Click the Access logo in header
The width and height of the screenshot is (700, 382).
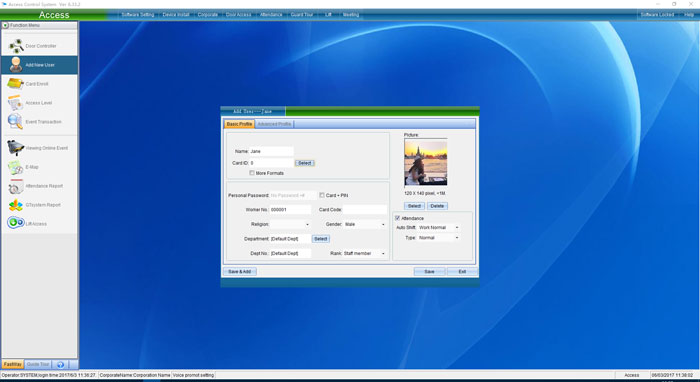click(x=54, y=15)
